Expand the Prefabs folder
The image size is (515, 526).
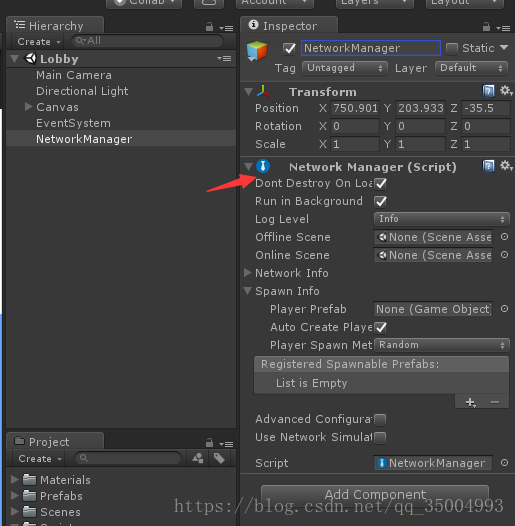(x=14, y=495)
